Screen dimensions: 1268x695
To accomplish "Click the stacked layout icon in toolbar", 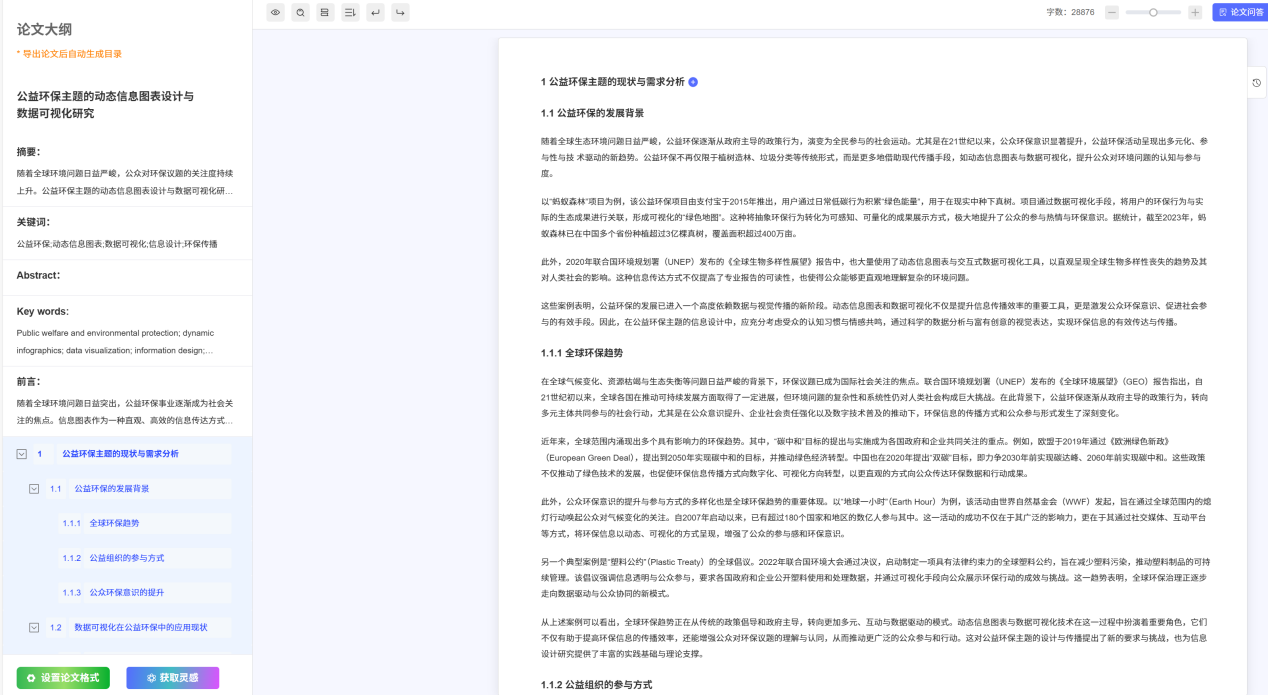I will tap(325, 12).
